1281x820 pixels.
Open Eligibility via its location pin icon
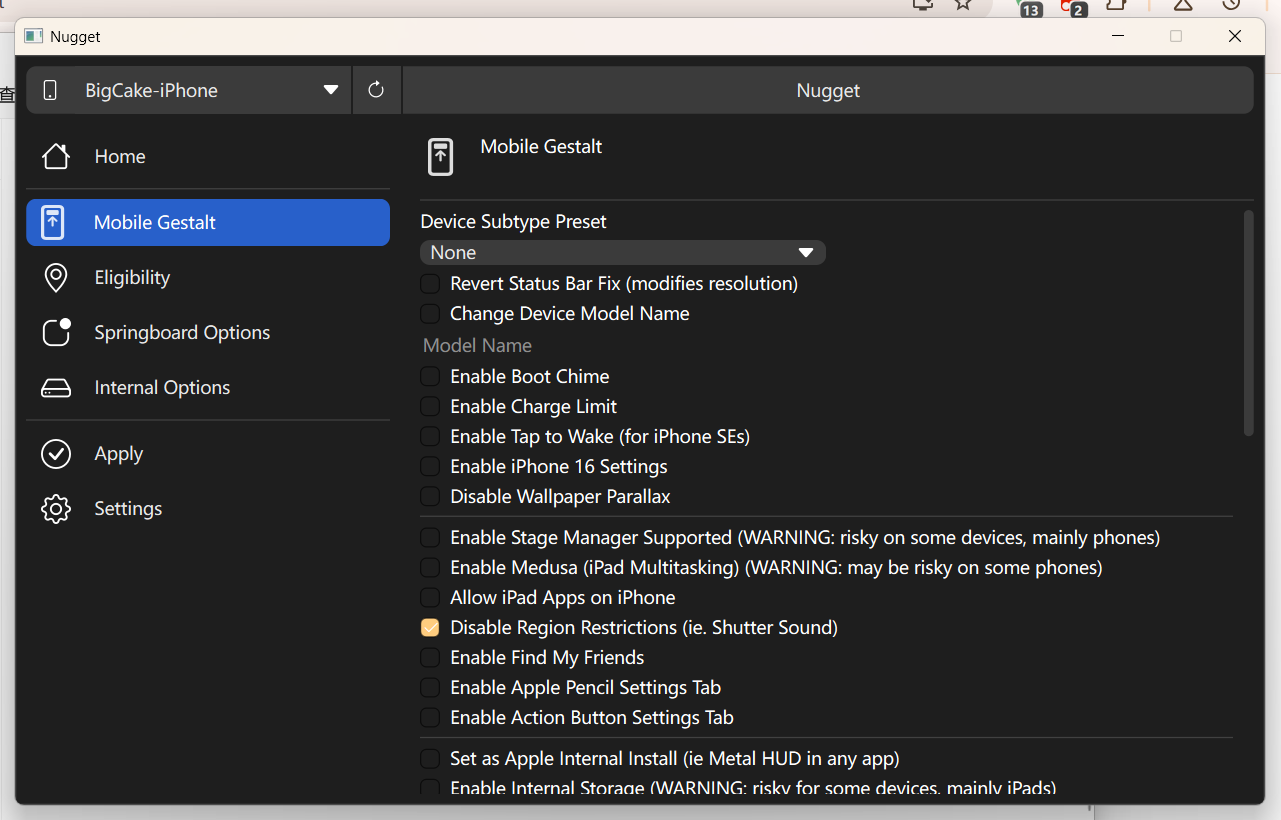(56, 278)
